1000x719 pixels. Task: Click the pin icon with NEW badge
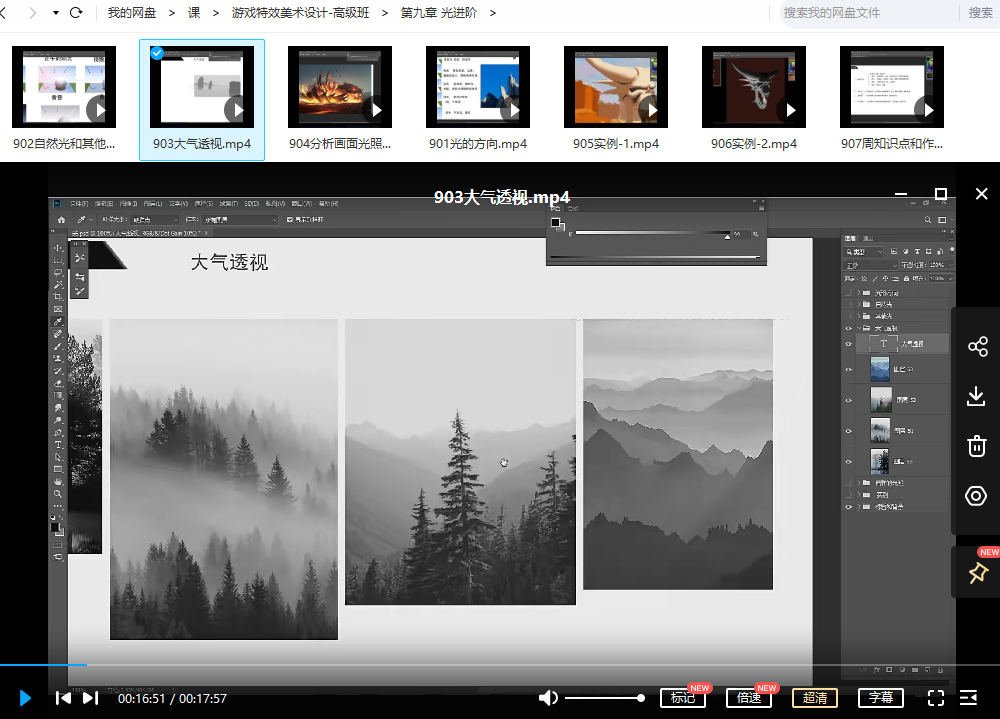coord(977,572)
